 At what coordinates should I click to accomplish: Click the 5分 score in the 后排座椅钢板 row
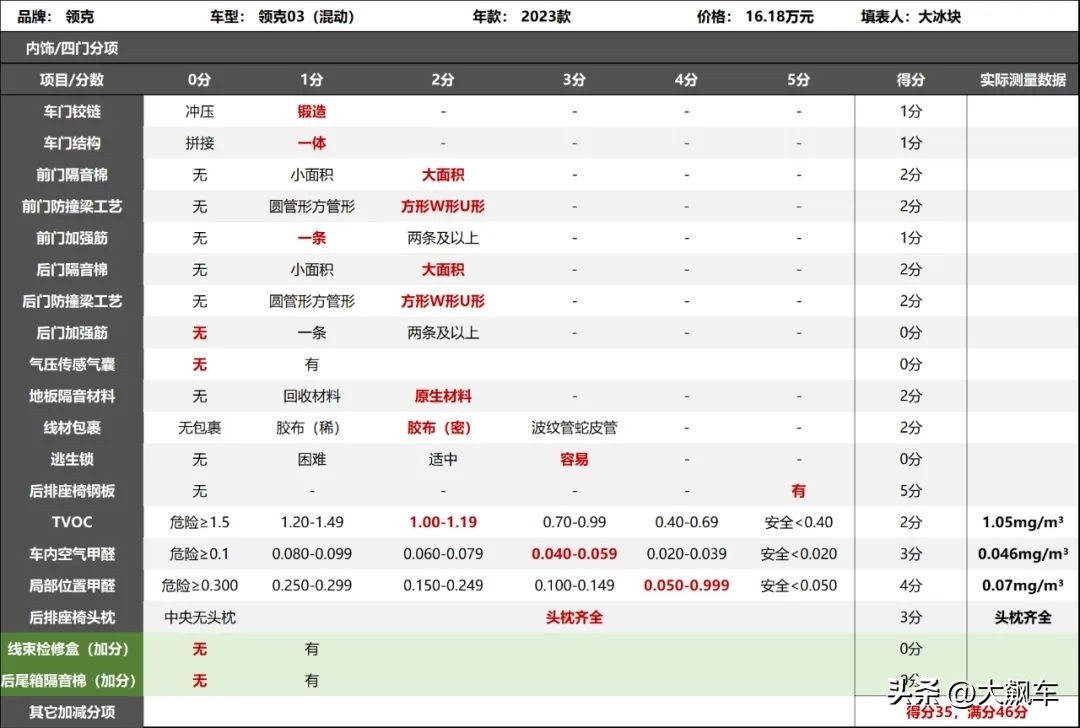click(911, 491)
